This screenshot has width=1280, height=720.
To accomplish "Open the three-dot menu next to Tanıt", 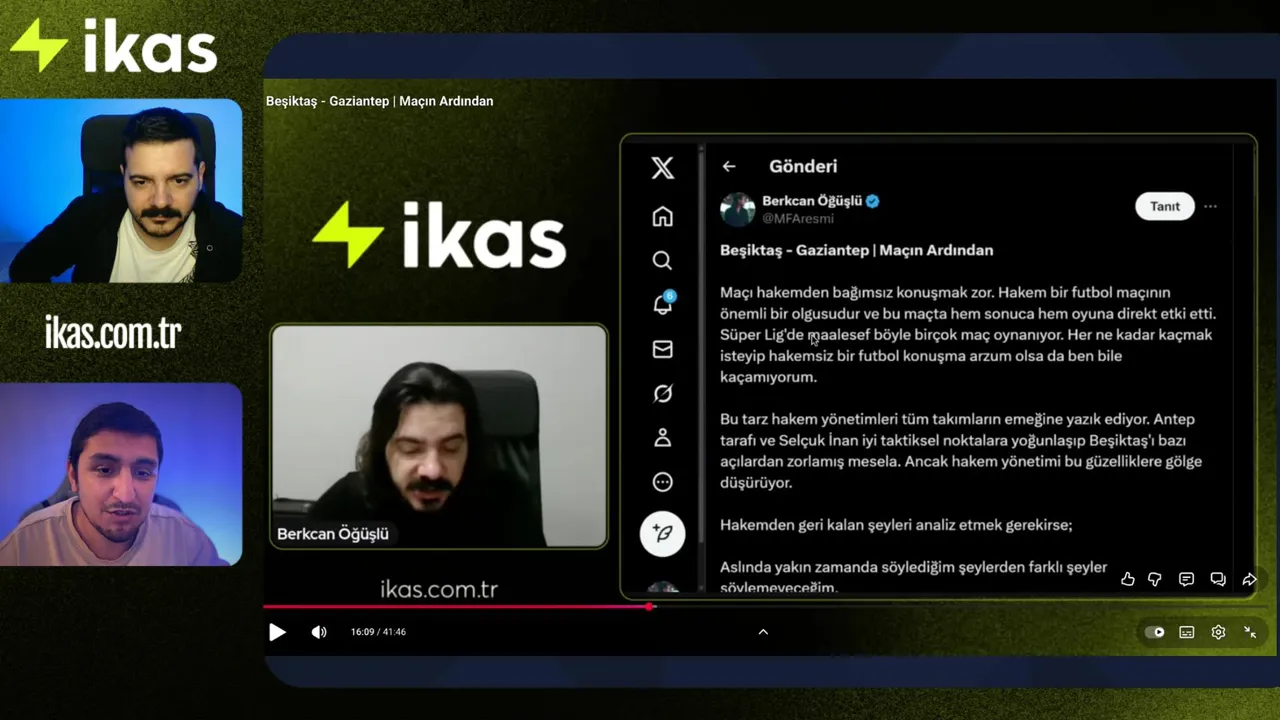I will tap(1210, 206).
